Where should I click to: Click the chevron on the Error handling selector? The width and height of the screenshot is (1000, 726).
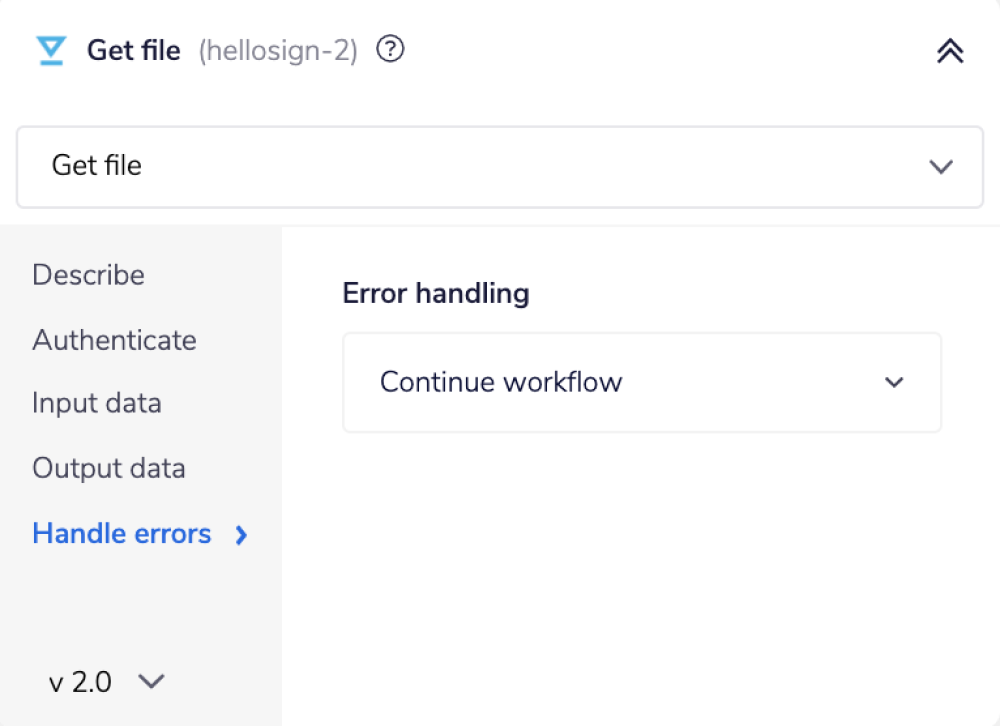tap(895, 382)
